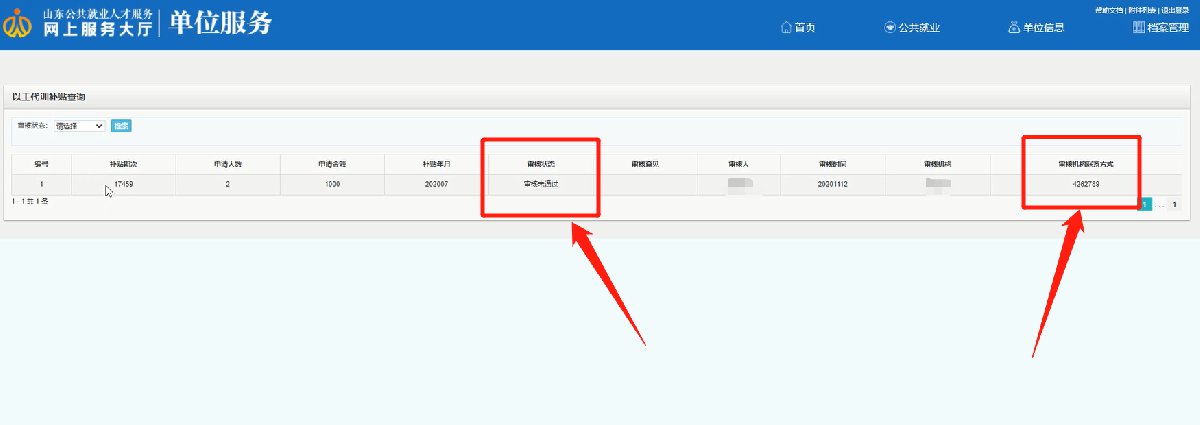The image size is (1200, 425).
Task: Click the batch number cell 17459
Action: coord(124,184)
